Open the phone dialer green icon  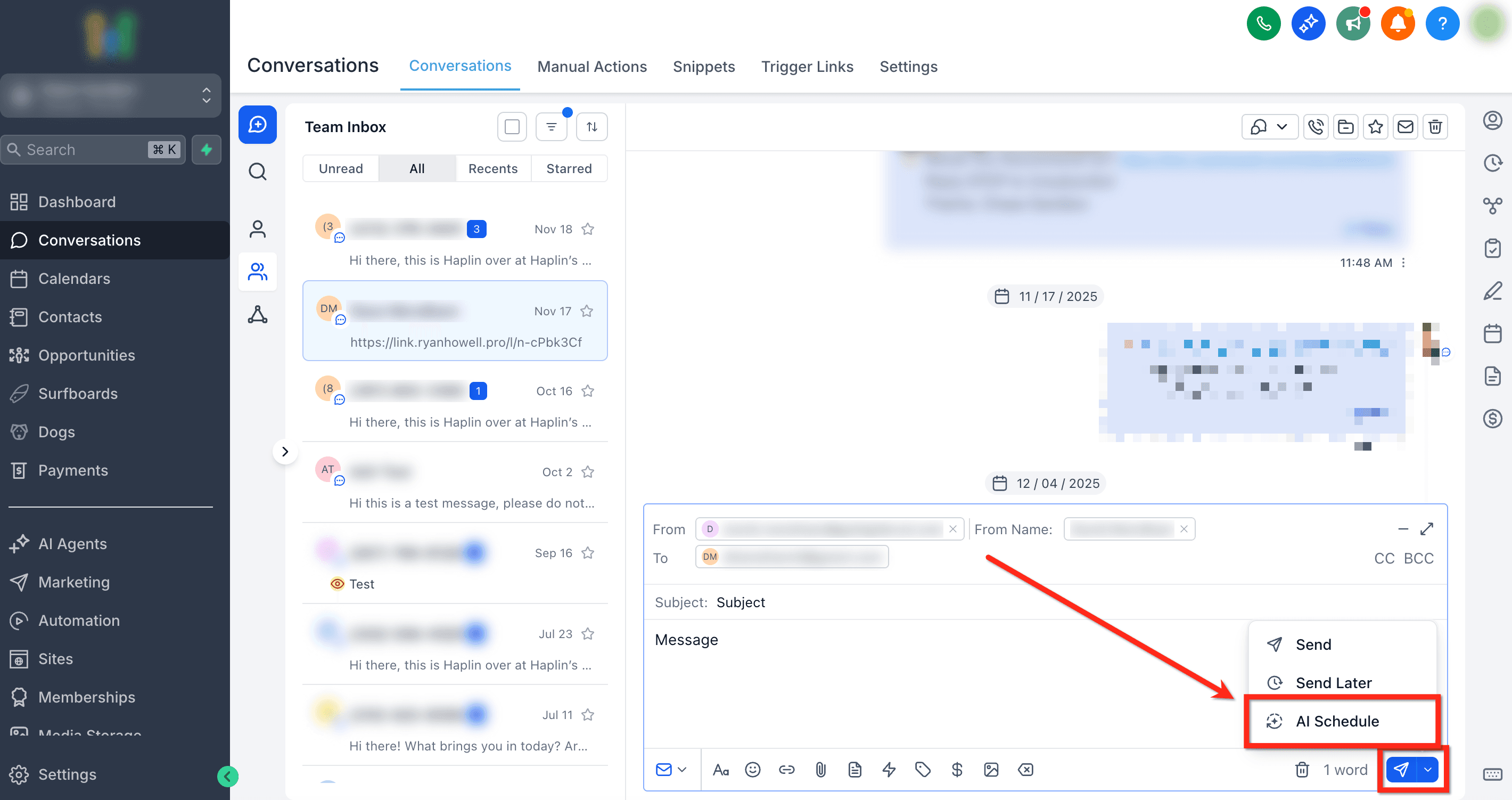tap(1263, 23)
